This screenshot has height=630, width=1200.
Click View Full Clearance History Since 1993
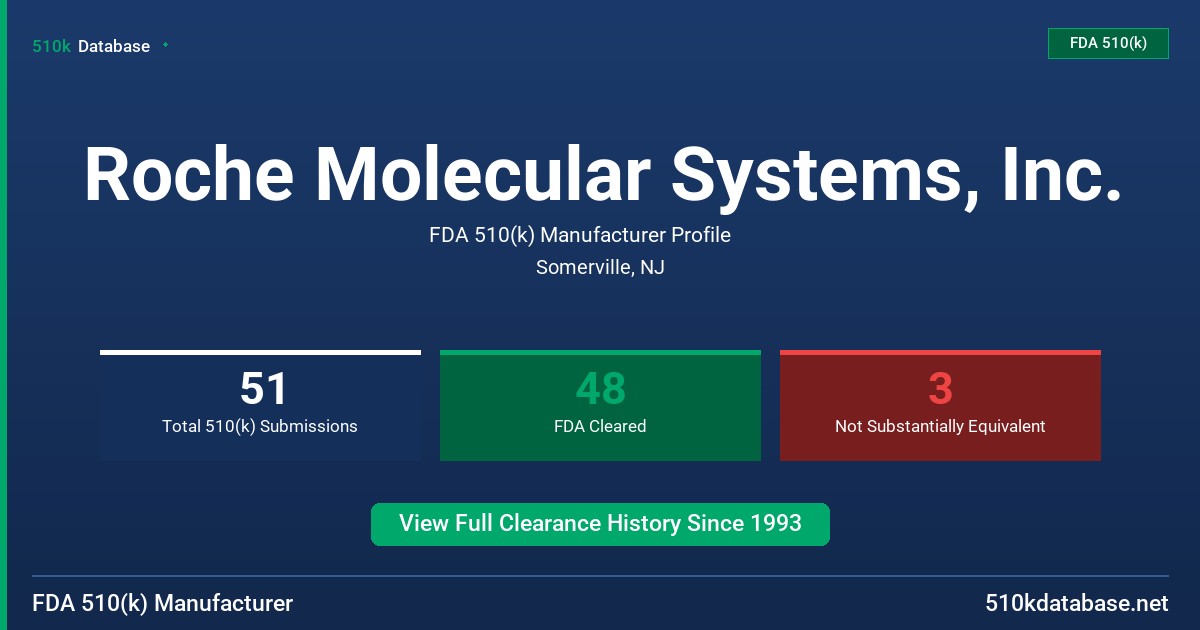600,524
